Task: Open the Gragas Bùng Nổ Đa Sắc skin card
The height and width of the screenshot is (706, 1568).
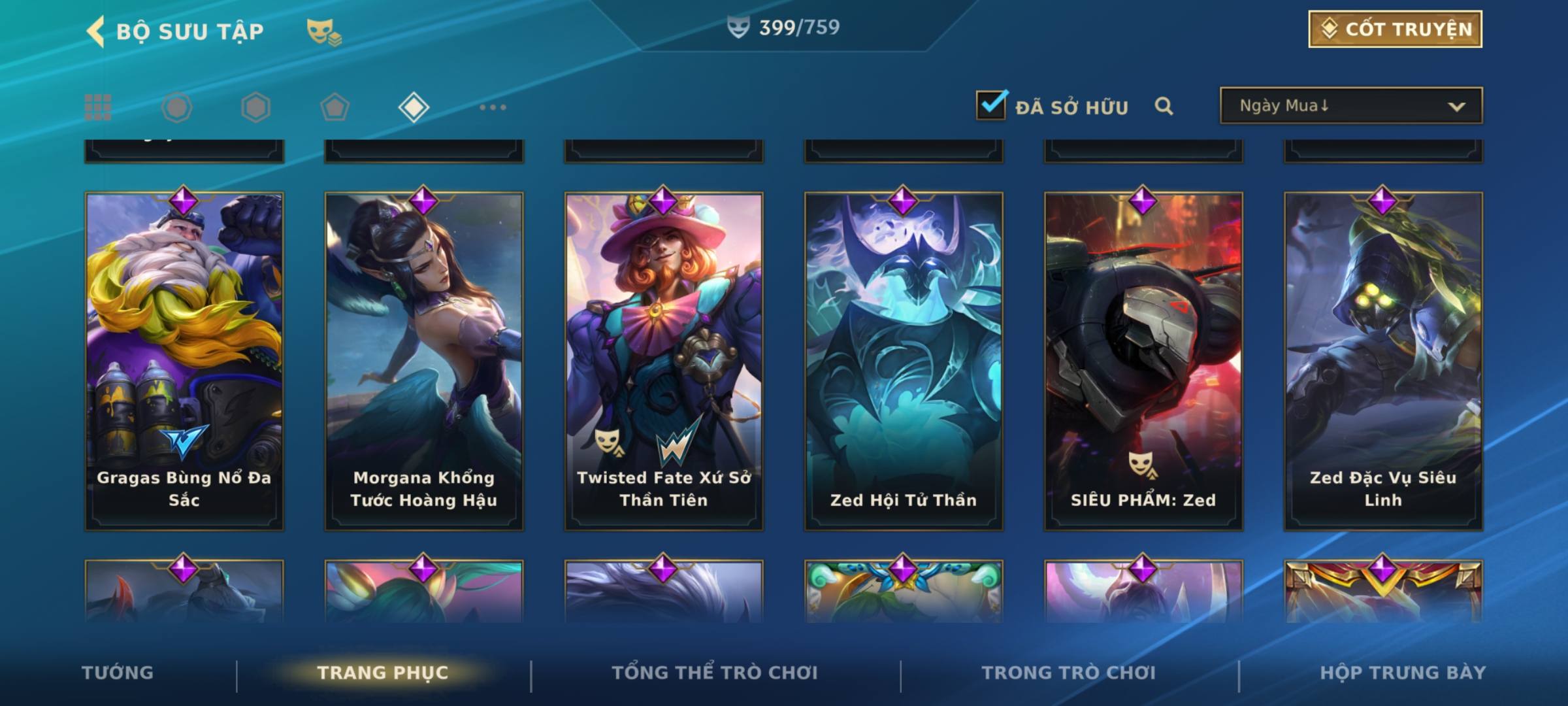Action: point(184,361)
